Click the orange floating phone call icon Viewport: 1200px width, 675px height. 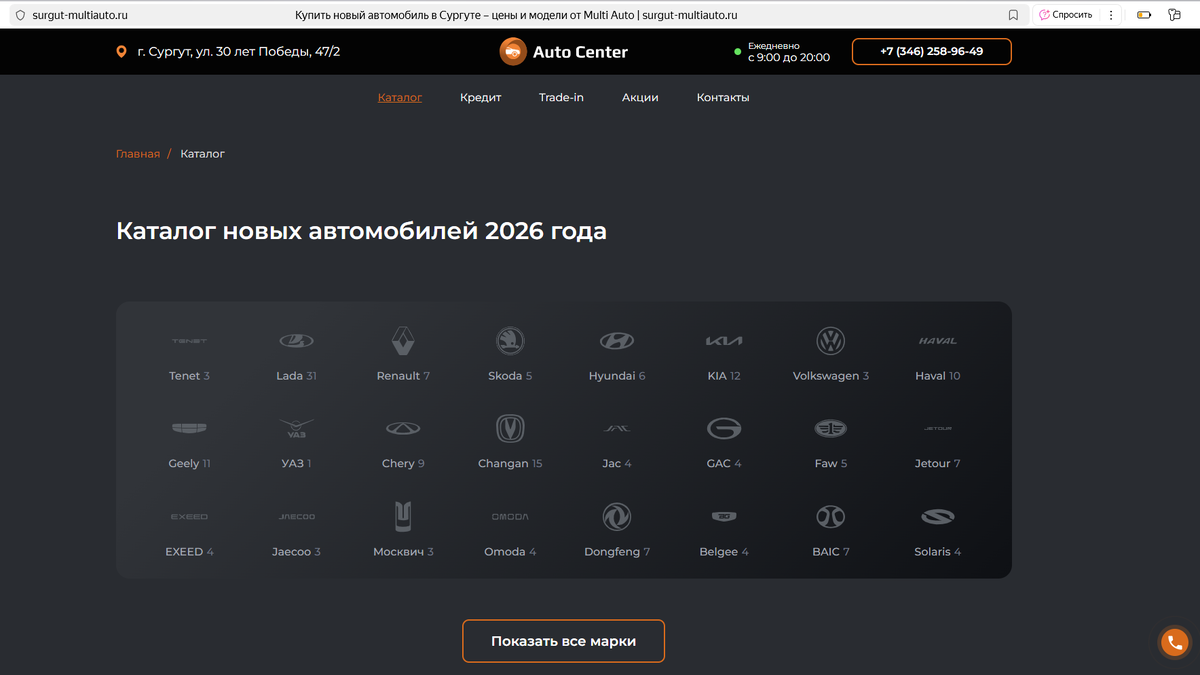pos(1175,643)
